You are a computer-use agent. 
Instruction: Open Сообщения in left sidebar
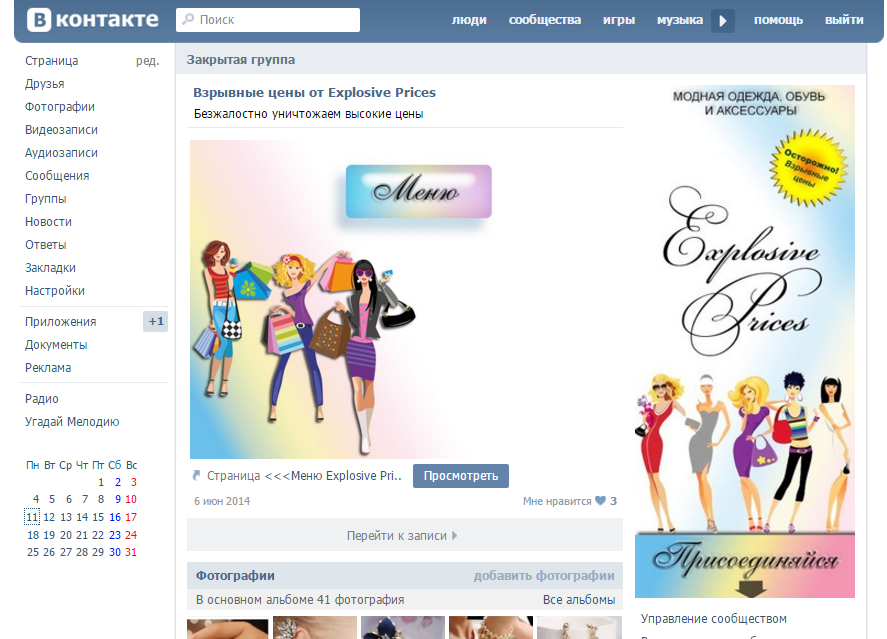pos(57,176)
